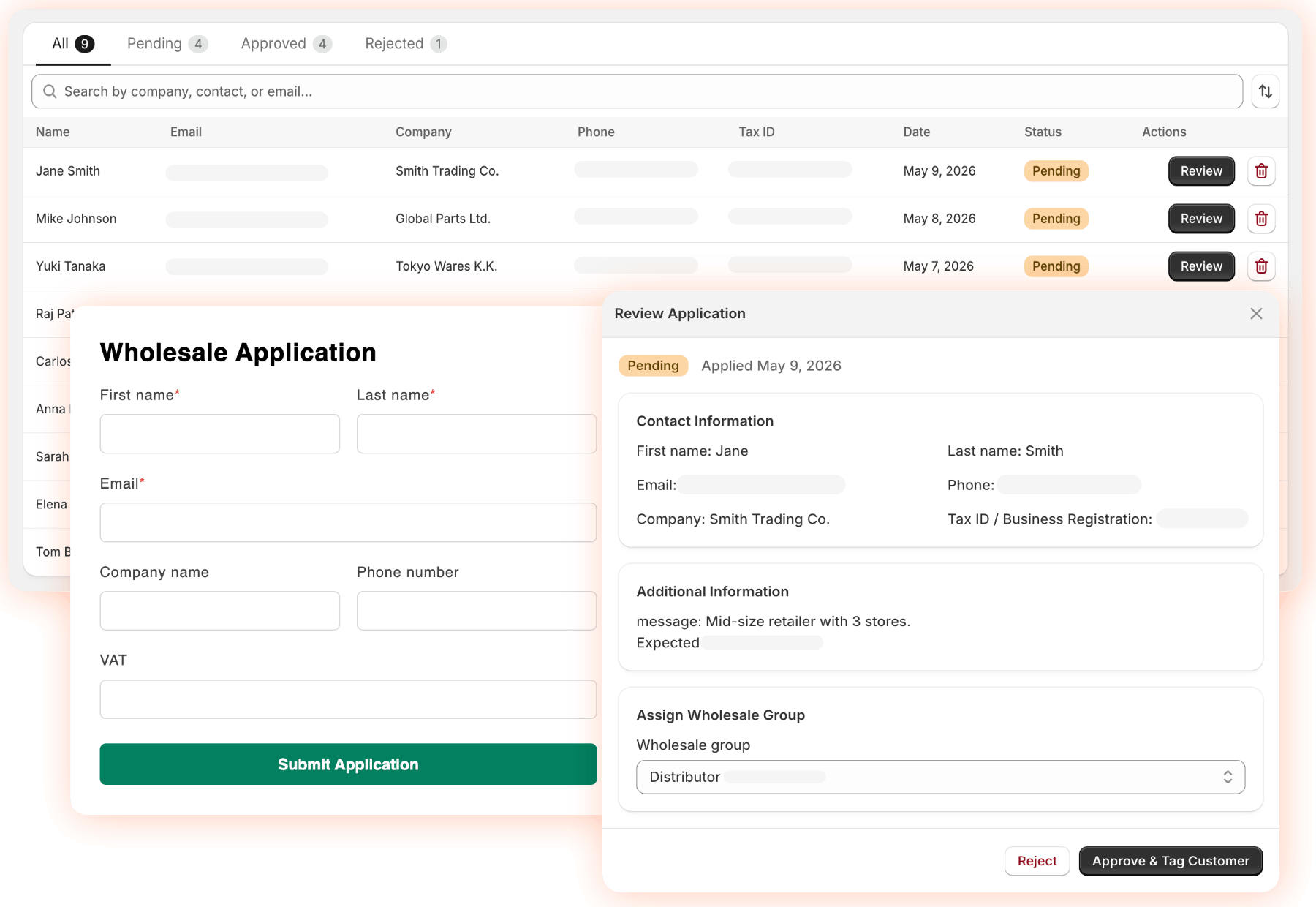Image resolution: width=1316 pixels, height=907 pixels.
Task: Click the Contact Information heading
Action: click(705, 421)
